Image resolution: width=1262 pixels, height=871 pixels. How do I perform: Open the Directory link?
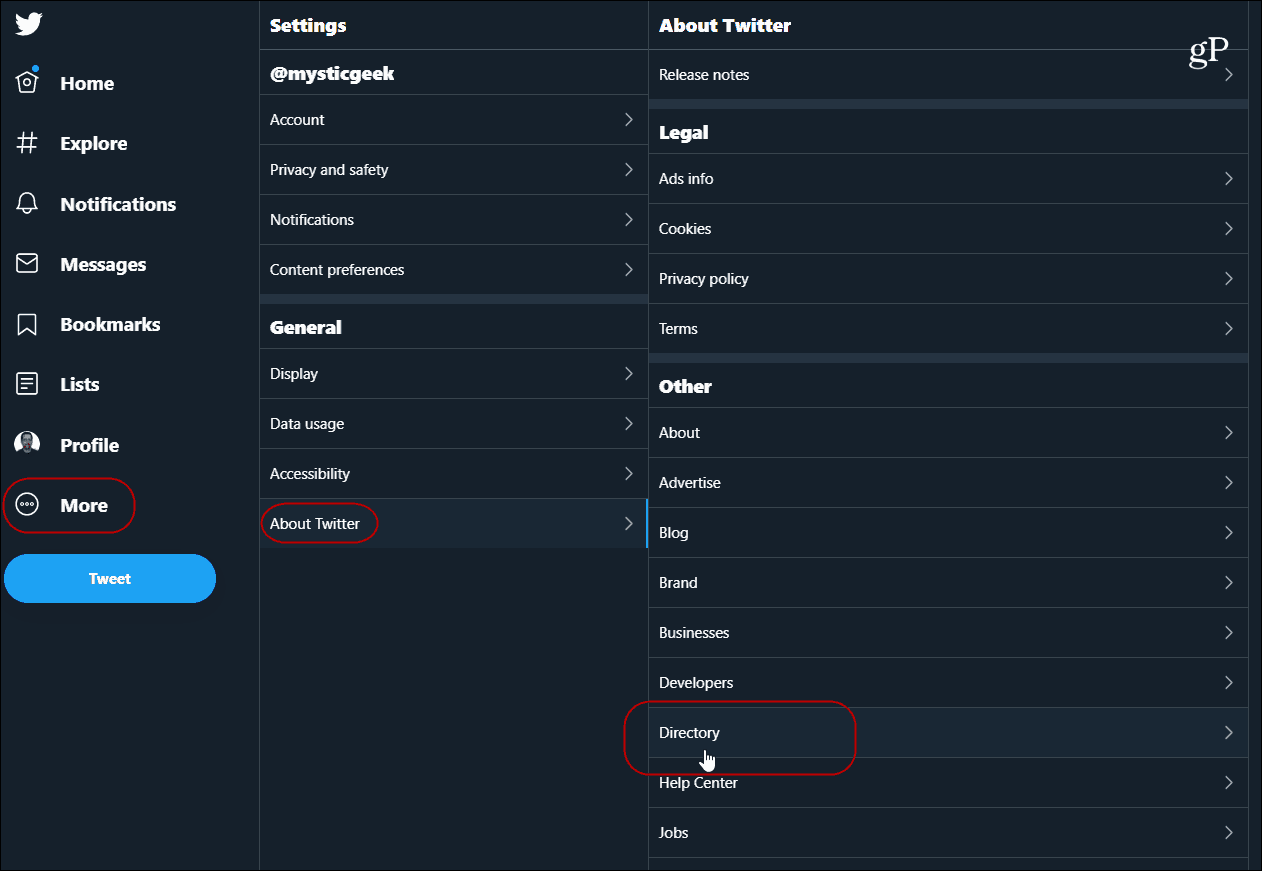[x=948, y=733]
